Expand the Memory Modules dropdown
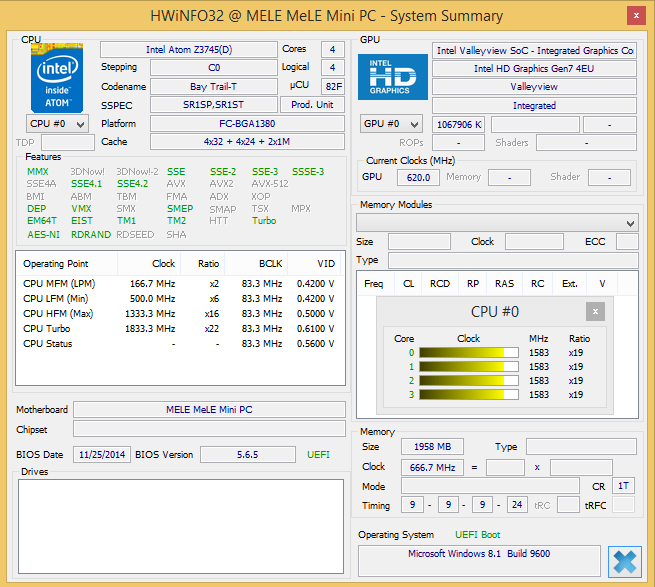 (497, 223)
